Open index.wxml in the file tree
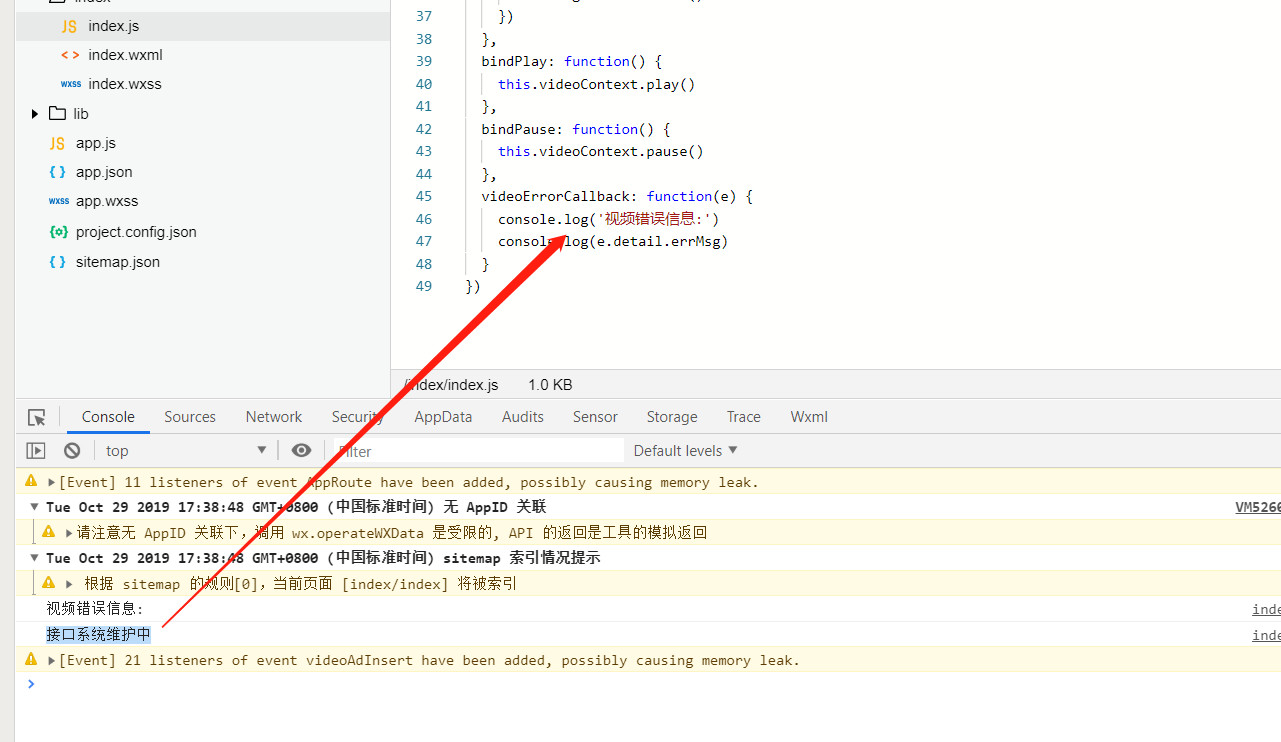The image size is (1281, 742). pos(124,55)
